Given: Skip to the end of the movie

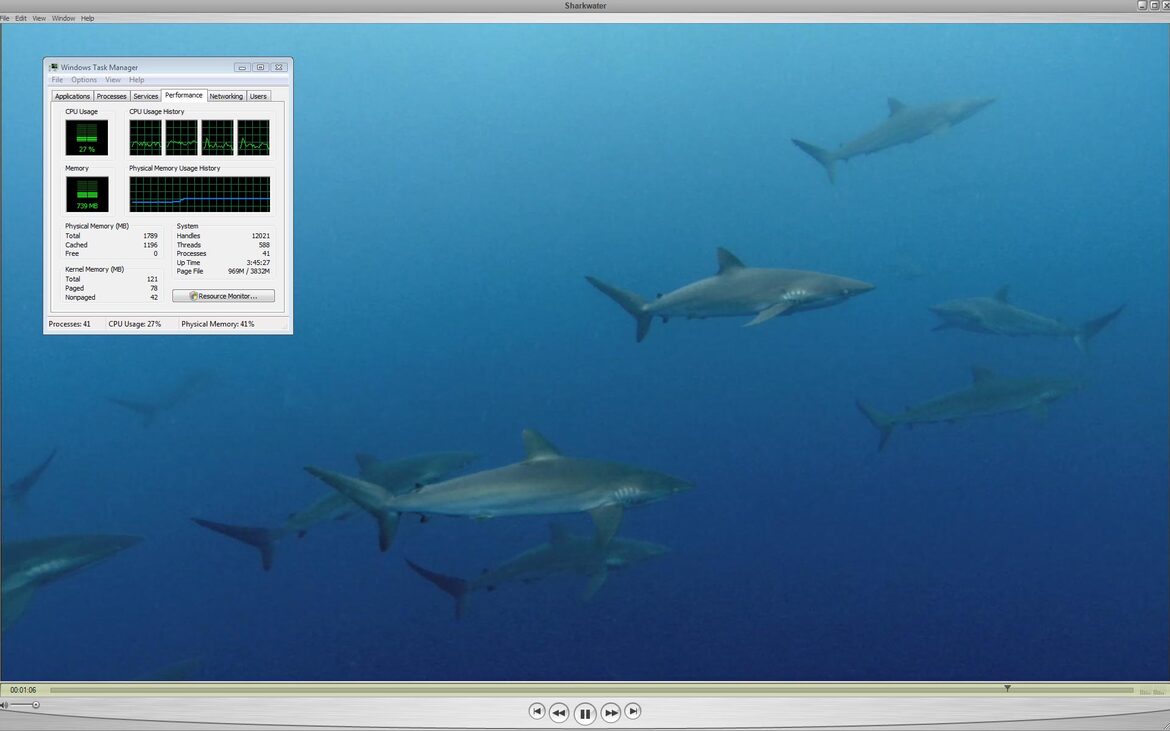Looking at the screenshot, I should point(633,712).
